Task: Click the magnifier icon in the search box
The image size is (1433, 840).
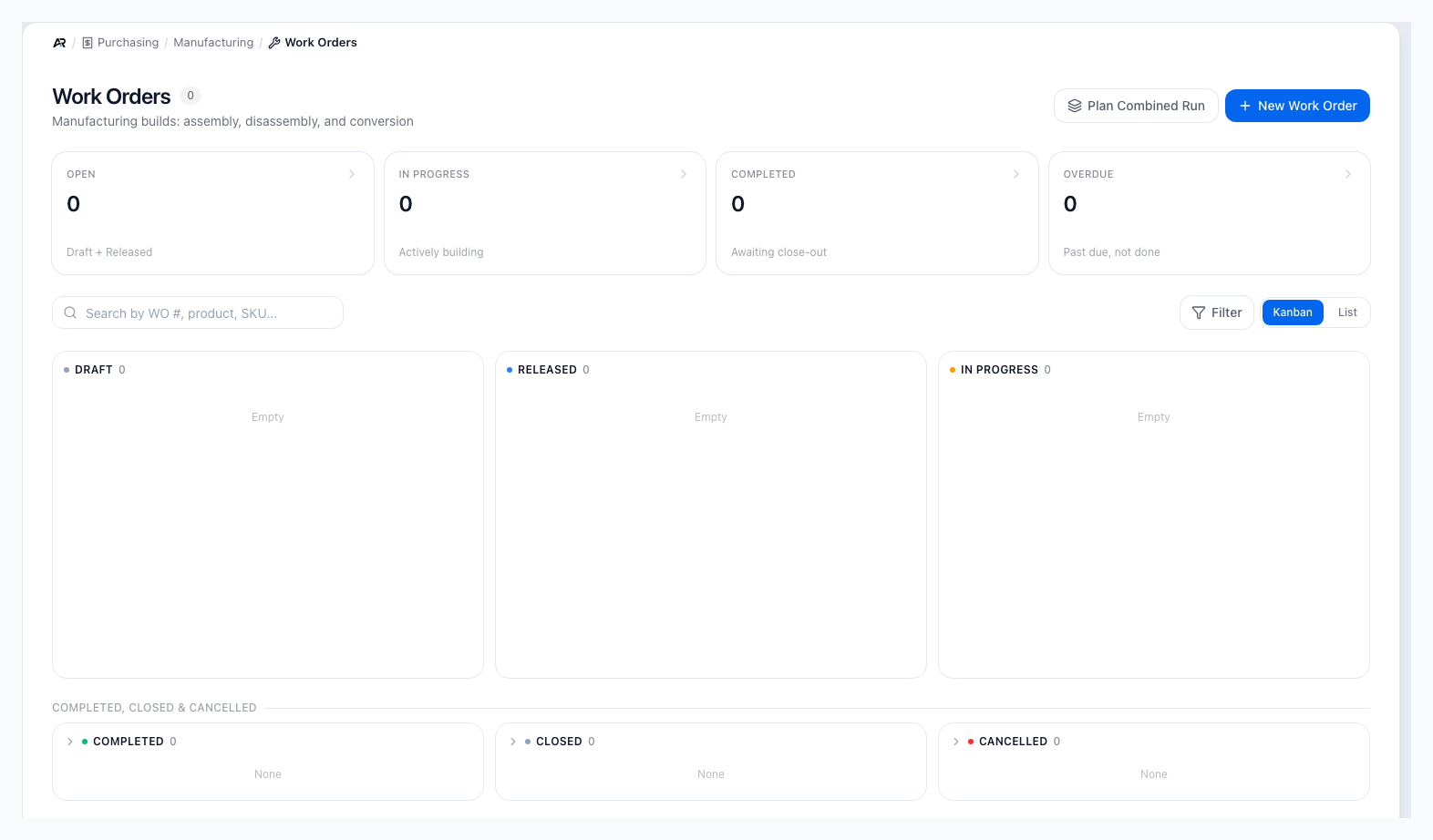Action: (x=70, y=312)
